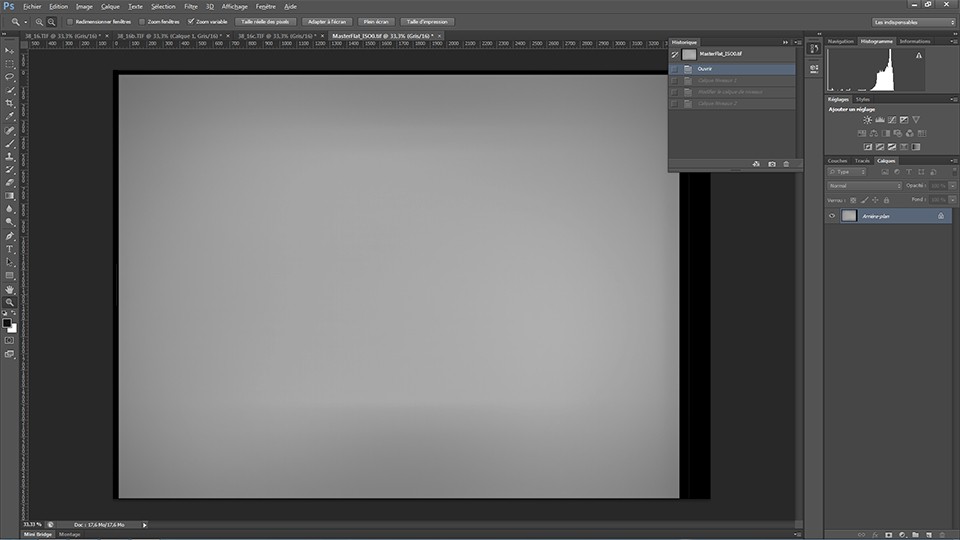Open the Les indispensables workspace dropdown
960x540 pixels.
[x=913, y=22]
